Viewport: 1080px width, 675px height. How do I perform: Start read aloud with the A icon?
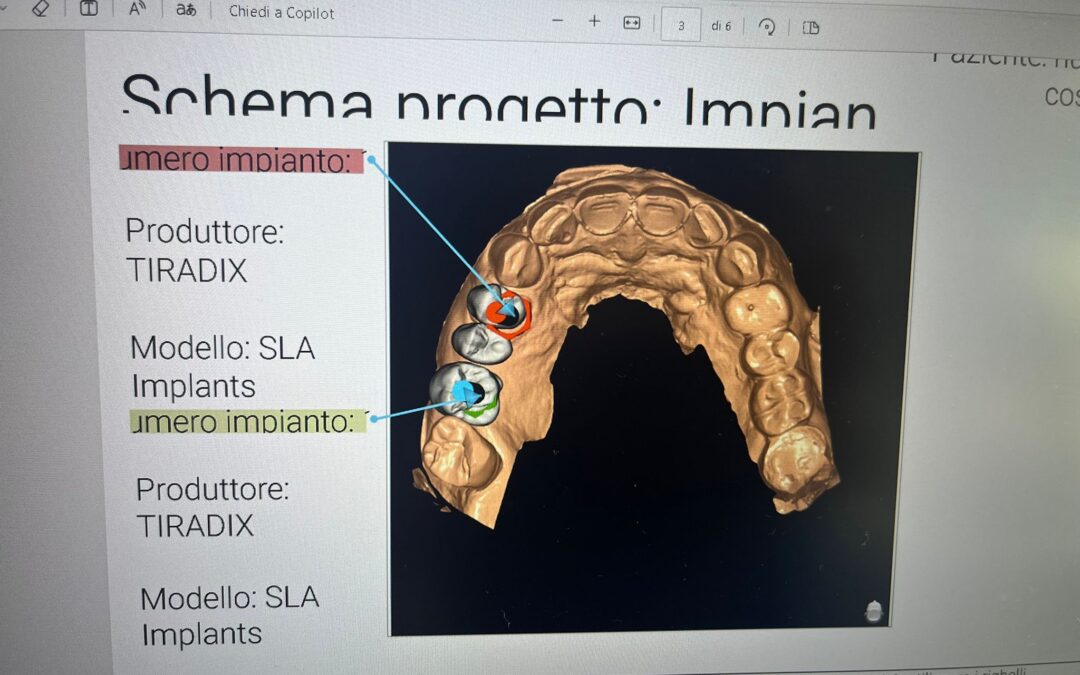point(137,10)
